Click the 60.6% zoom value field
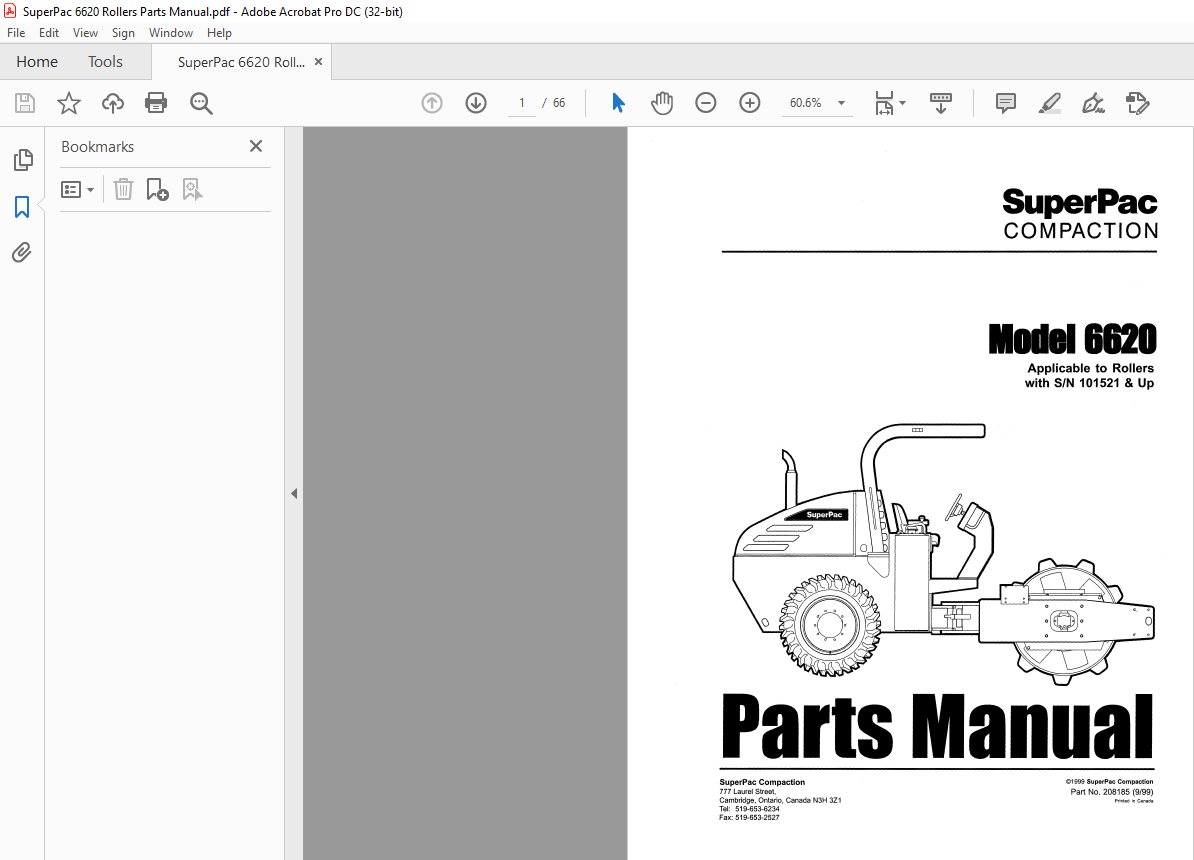The image size is (1194, 860). (x=806, y=103)
